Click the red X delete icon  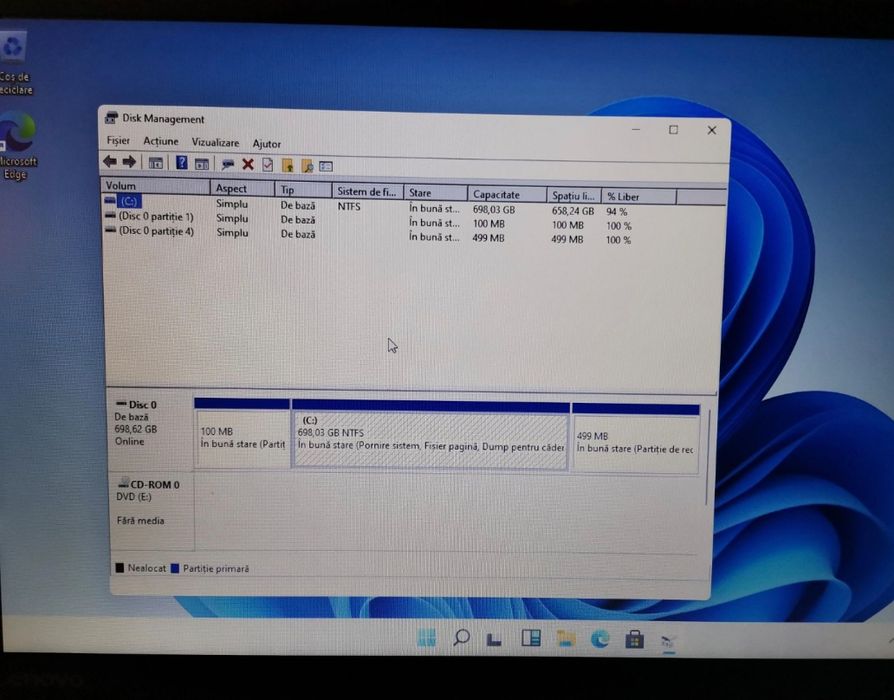click(x=247, y=165)
